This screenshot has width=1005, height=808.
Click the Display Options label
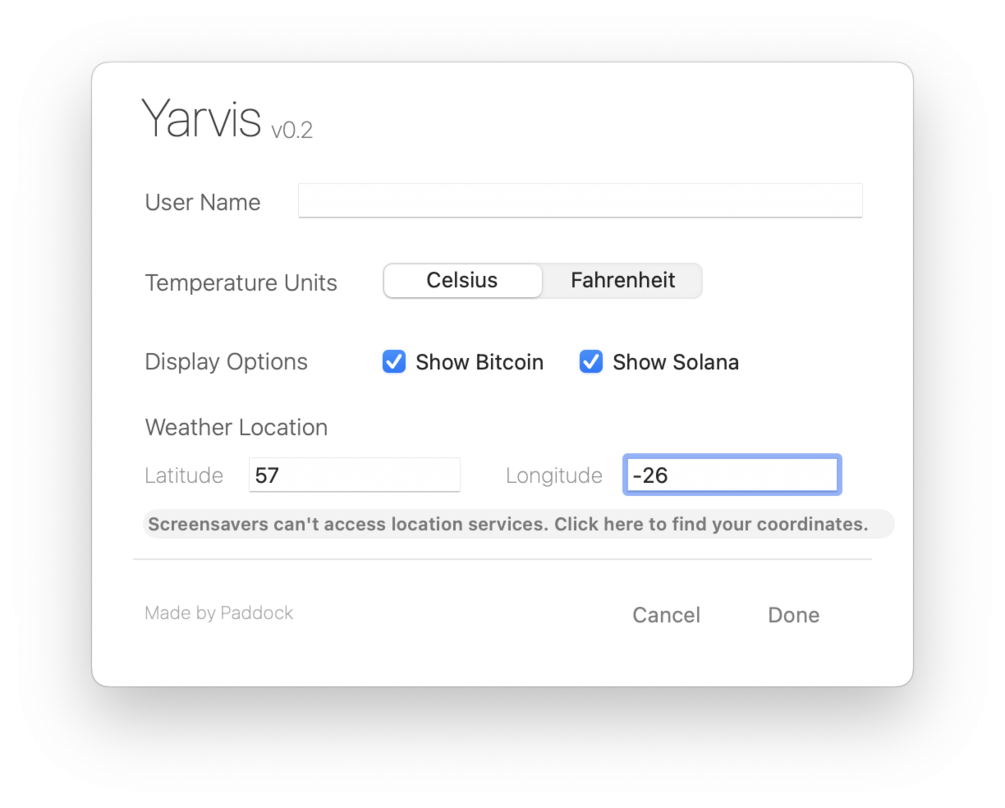coord(226,362)
